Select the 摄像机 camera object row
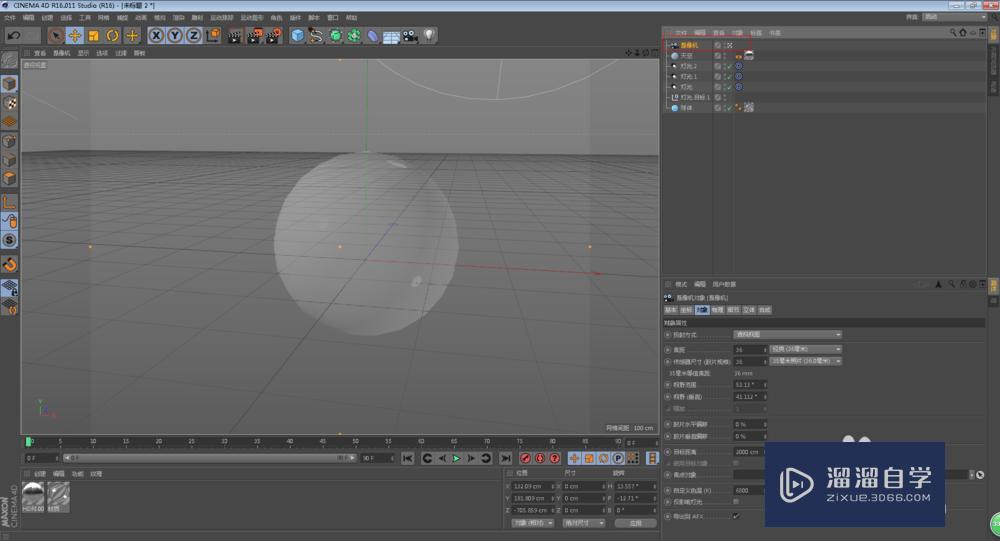The image size is (1000, 541). (689, 45)
